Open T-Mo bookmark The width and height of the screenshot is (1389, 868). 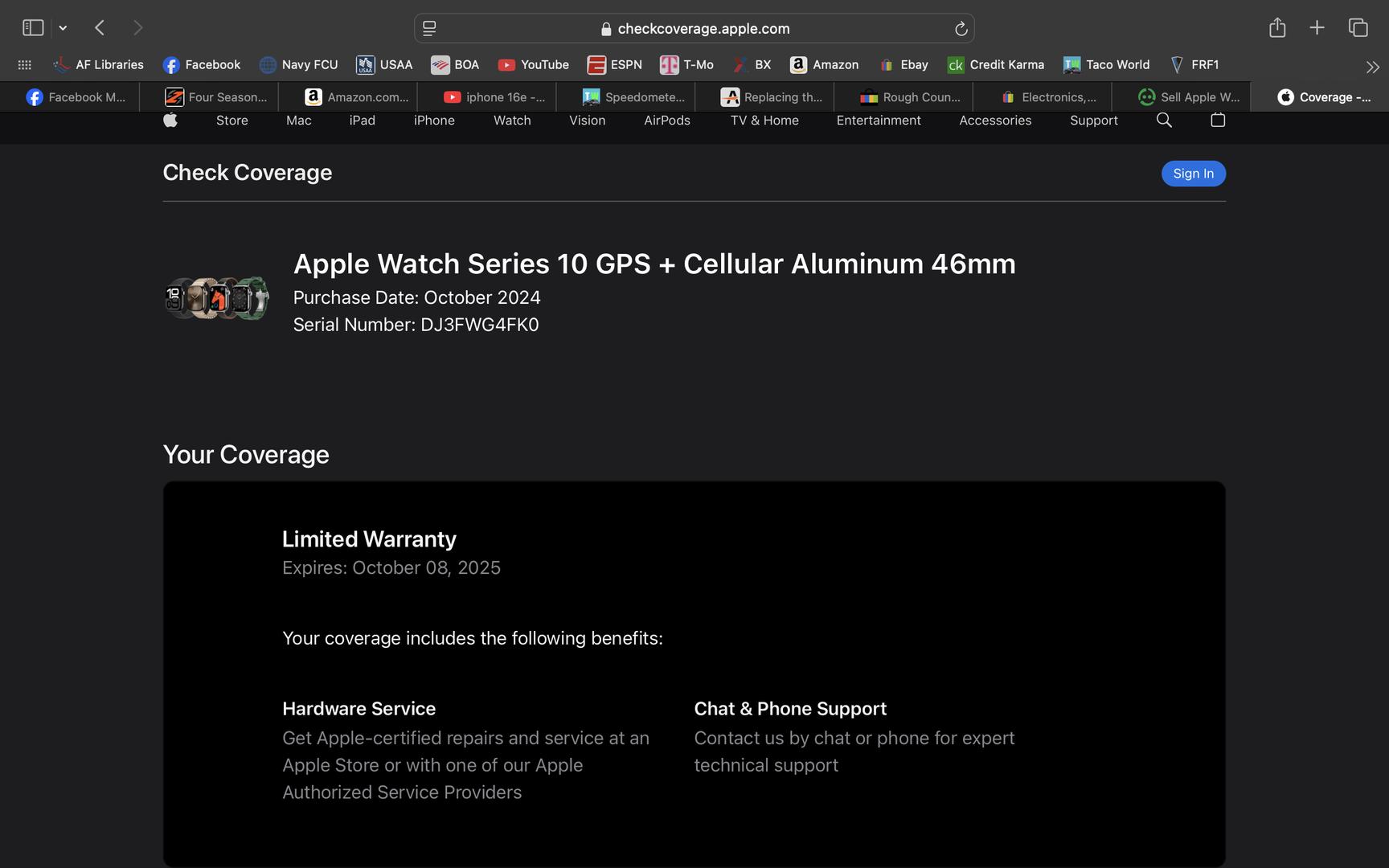[x=687, y=65]
